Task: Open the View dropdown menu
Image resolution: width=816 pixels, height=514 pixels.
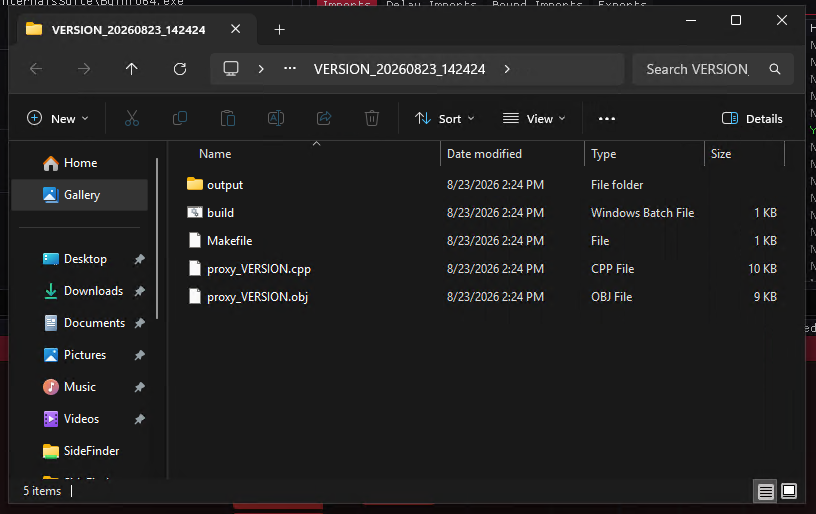Action: 534,119
